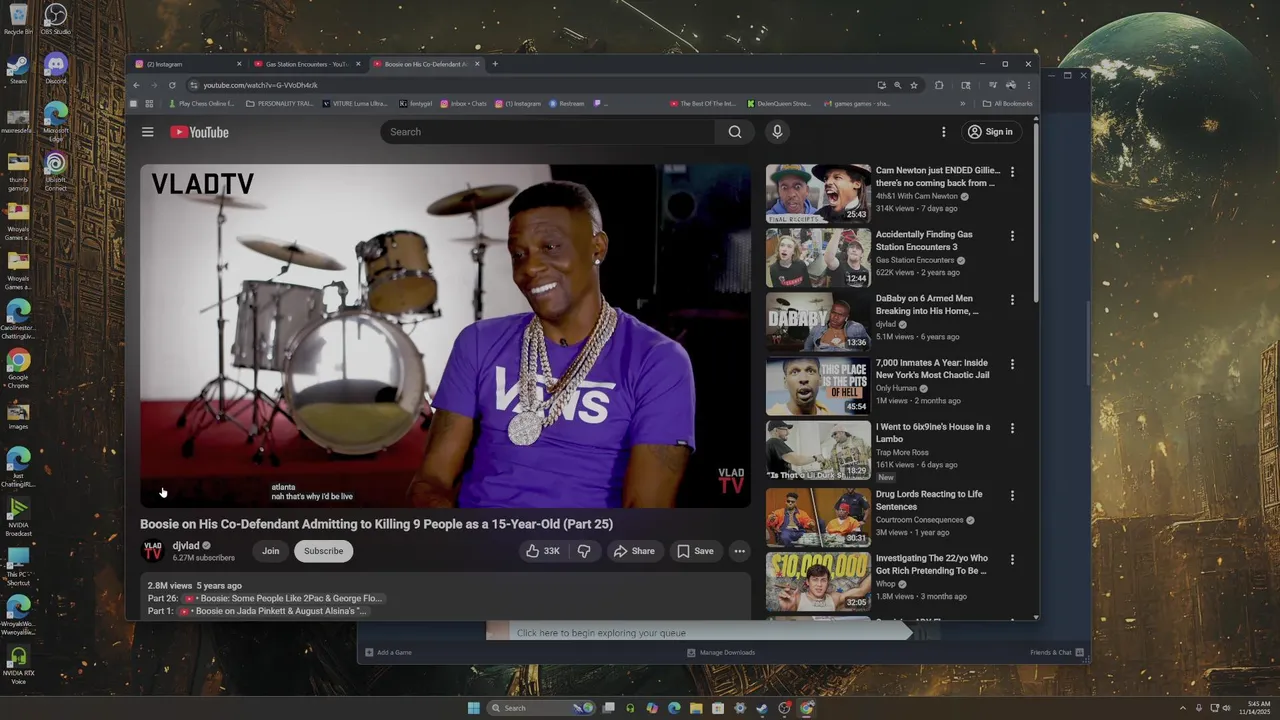Expand hidden bookmarks overflow chevron
This screenshot has width=1280, height=720.
tap(963, 103)
